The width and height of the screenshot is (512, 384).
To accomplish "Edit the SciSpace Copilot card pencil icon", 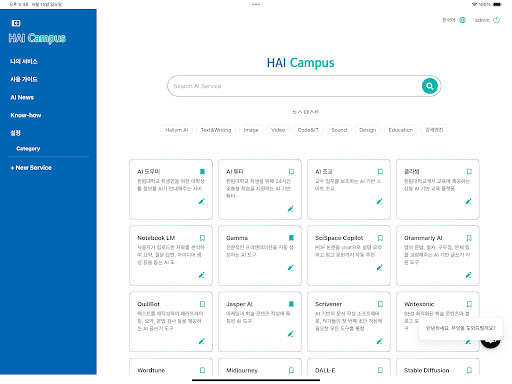I will pos(380,268).
